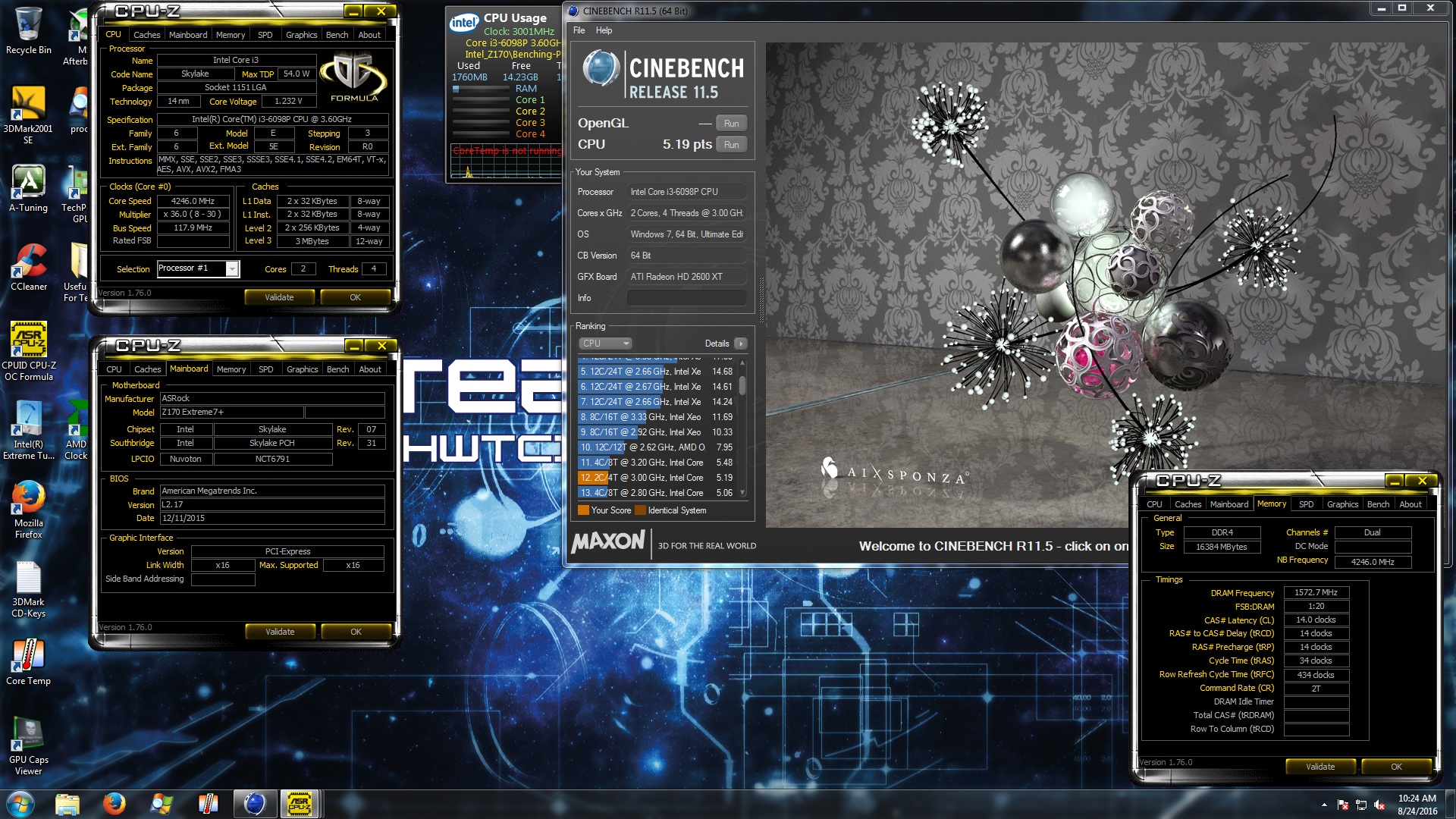
Task: Open the Cinebench File menu
Action: (579, 30)
